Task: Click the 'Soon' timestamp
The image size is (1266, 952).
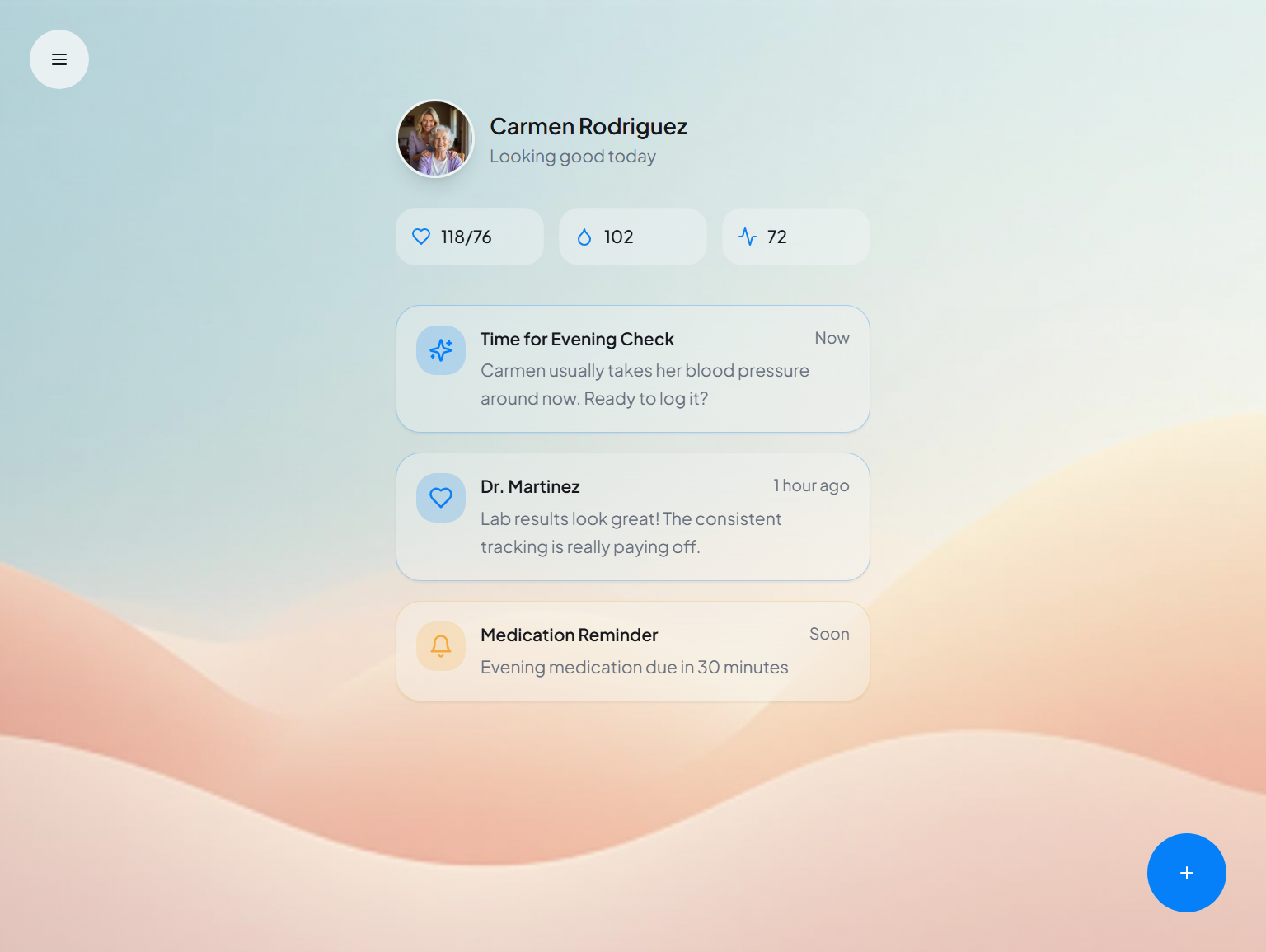Action: (829, 634)
